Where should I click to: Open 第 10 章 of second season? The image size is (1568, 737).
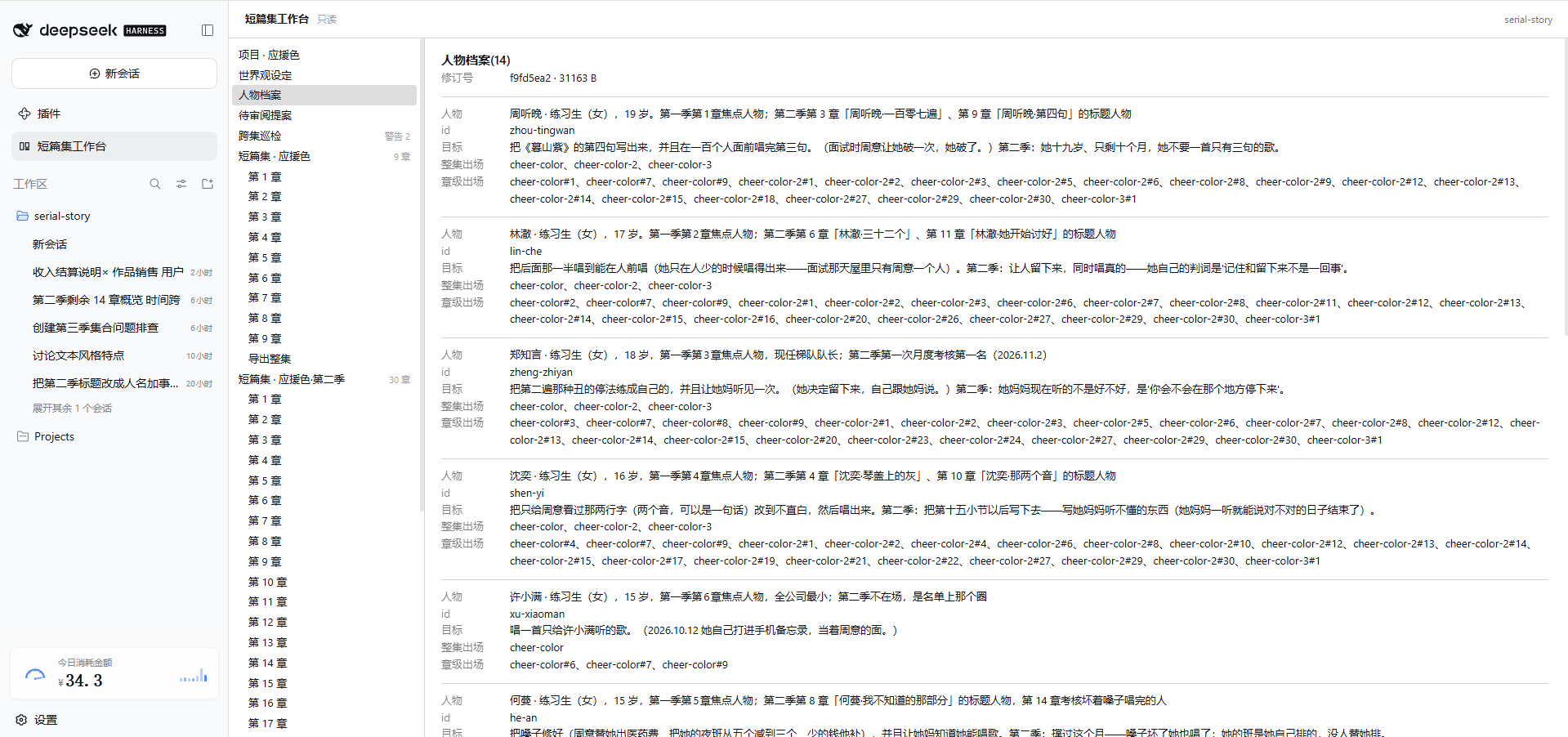pyautogui.click(x=324, y=582)
